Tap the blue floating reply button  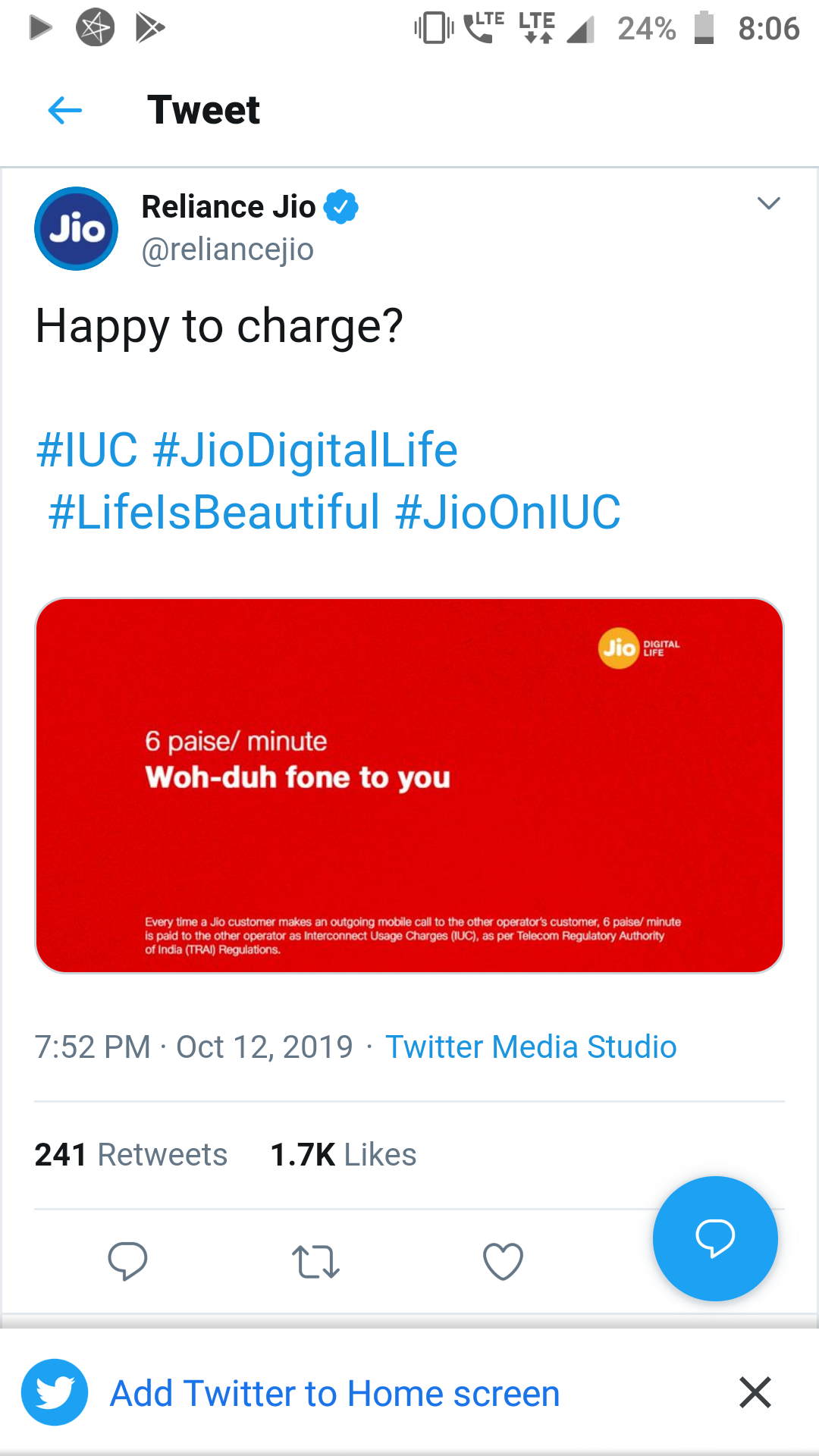[x=714, y=1238]
